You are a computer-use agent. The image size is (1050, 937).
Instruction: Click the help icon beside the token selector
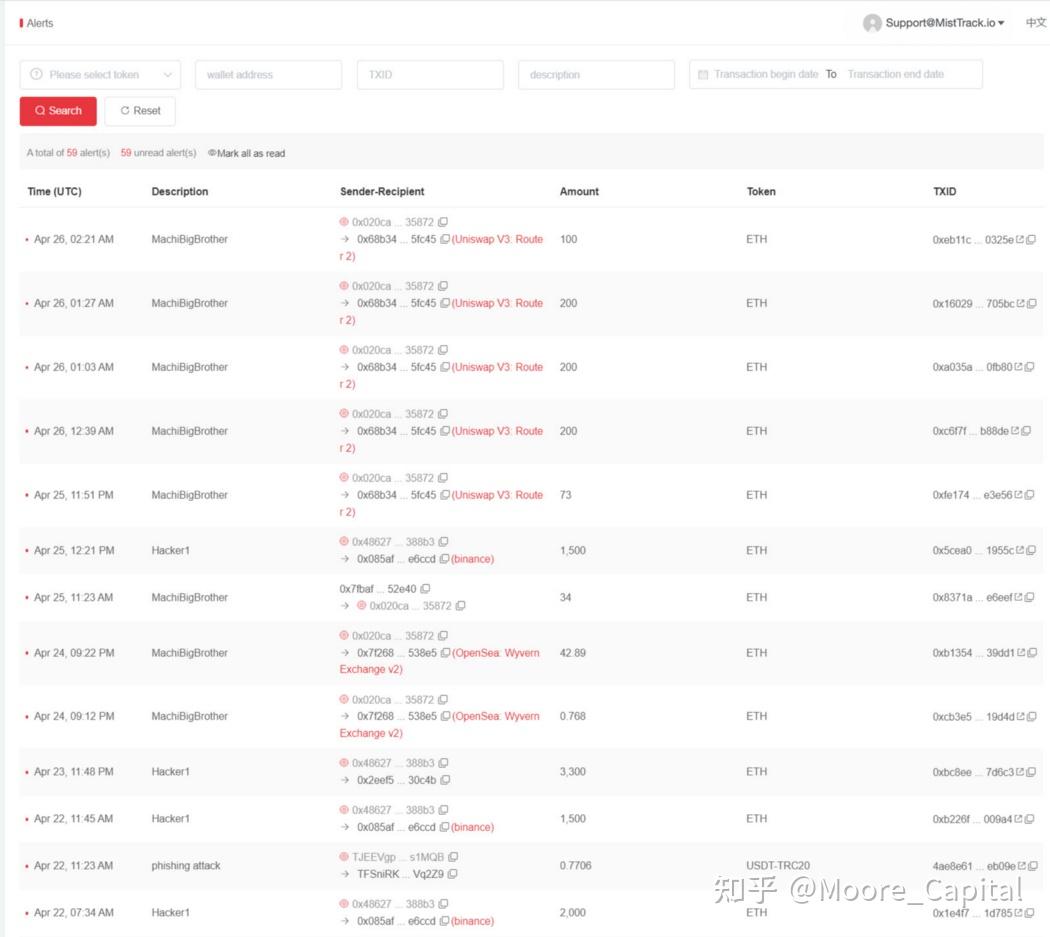point(37,73)
